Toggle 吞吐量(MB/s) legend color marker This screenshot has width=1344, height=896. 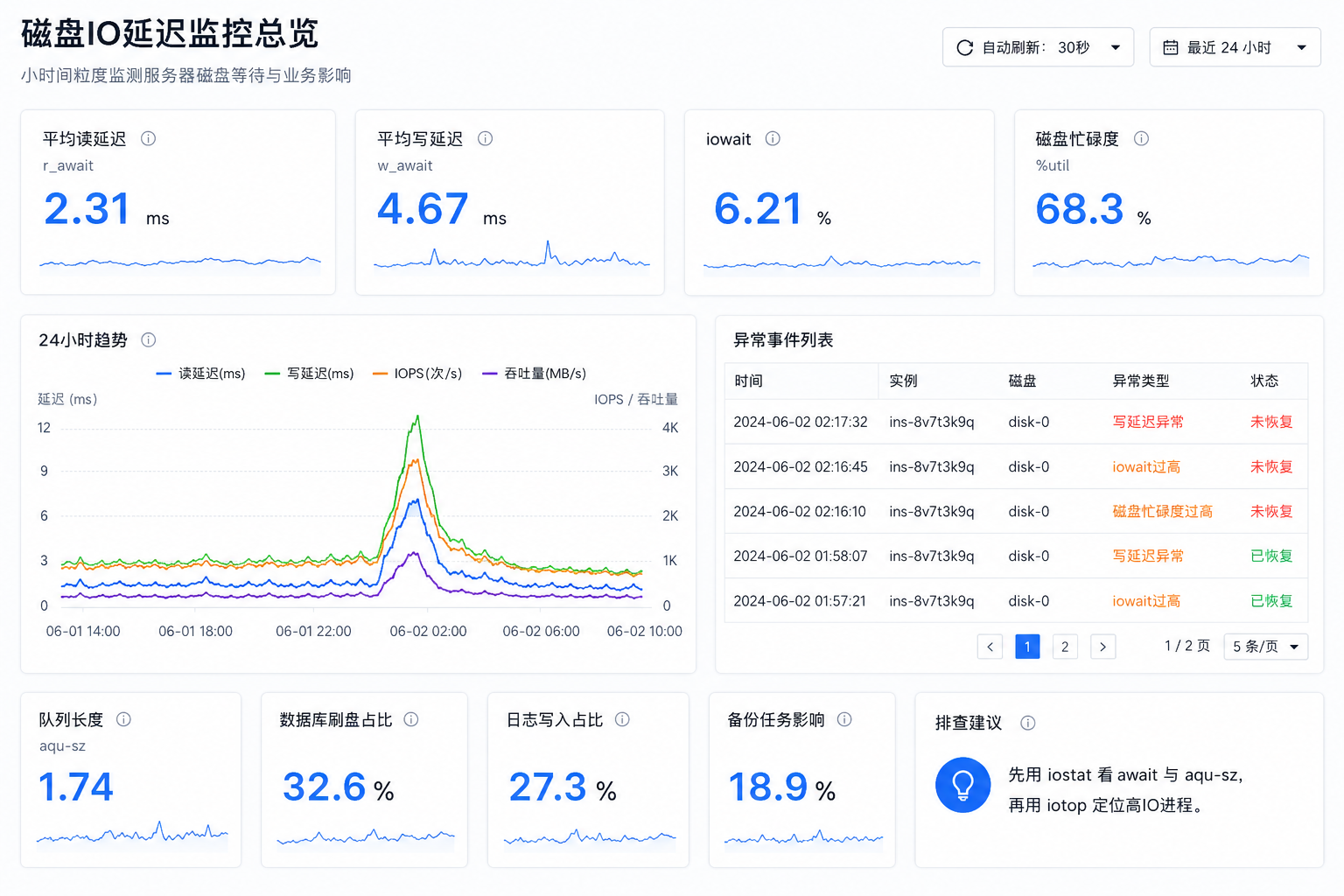[x=490, y=374]
